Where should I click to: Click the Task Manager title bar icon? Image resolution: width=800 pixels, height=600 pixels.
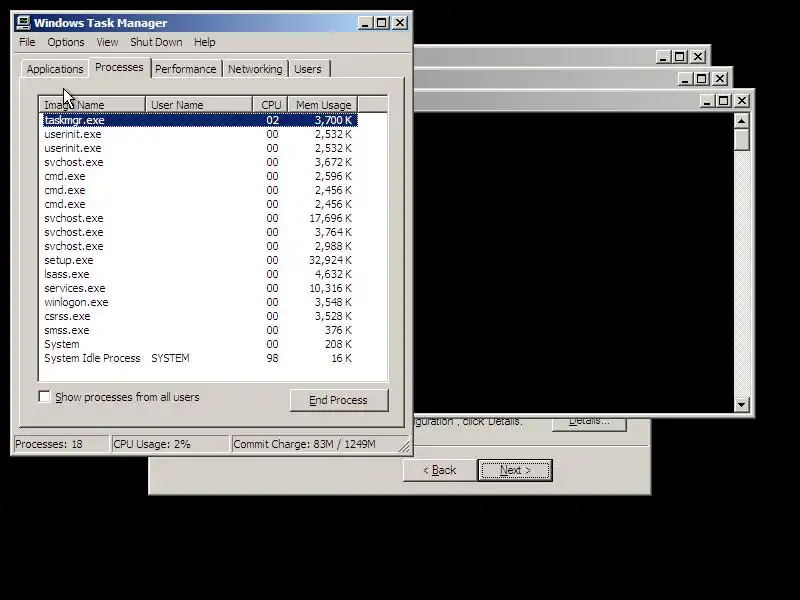click(23, 22)
